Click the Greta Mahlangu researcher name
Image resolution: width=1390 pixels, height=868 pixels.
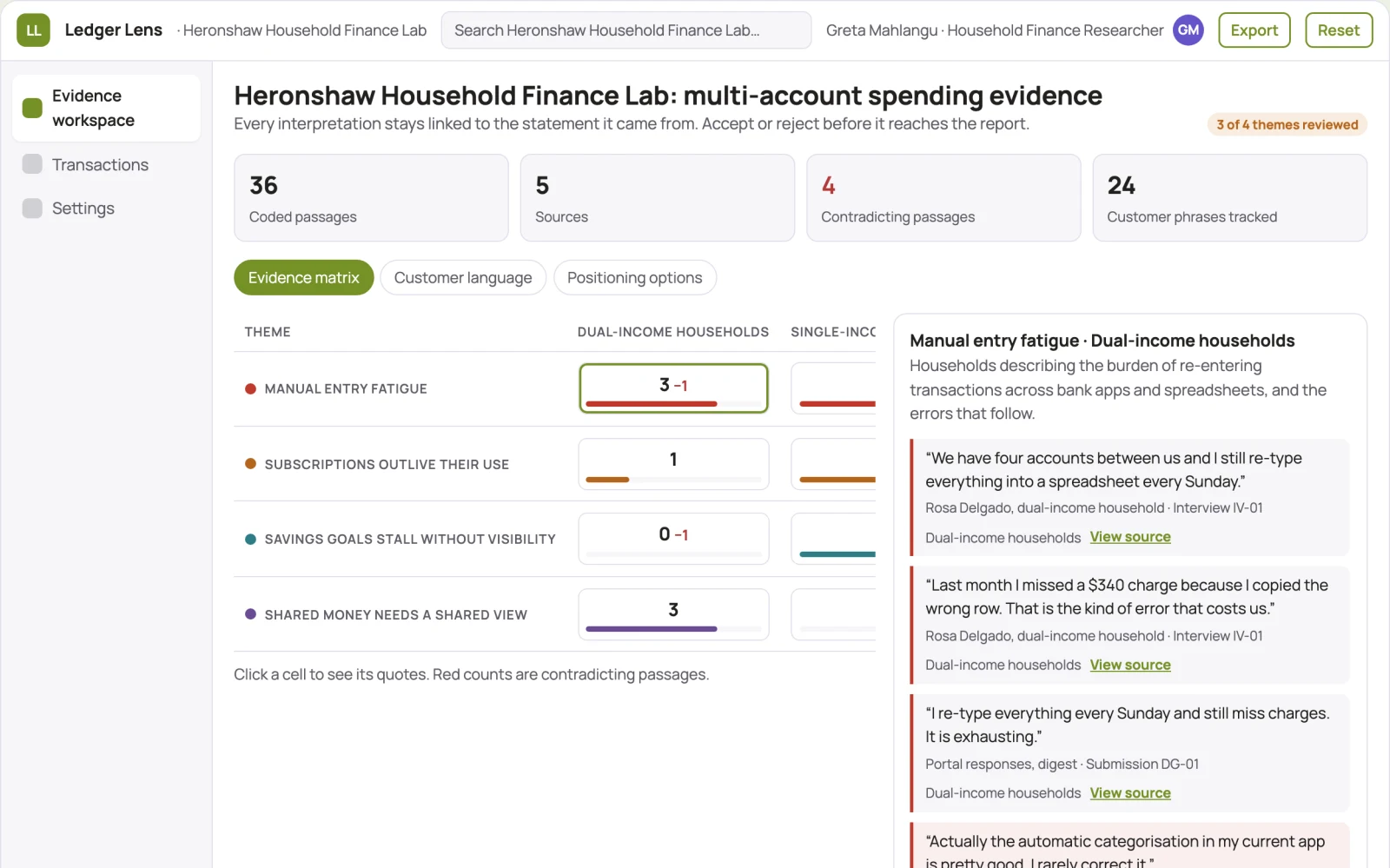(882, 30)
